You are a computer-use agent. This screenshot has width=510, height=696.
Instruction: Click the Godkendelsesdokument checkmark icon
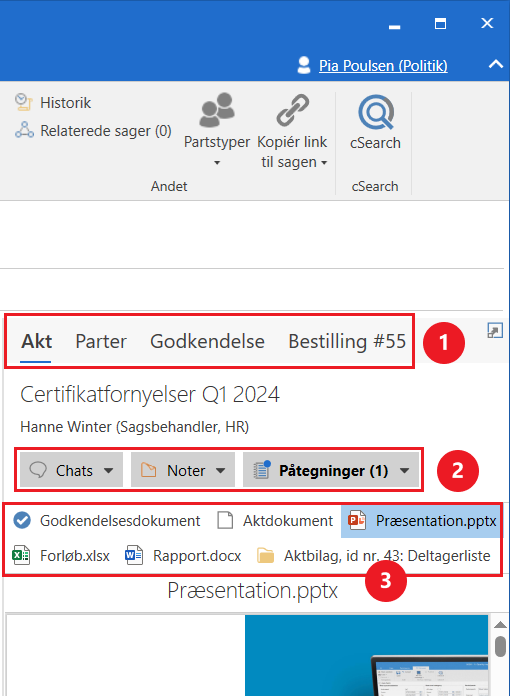[x=22, y=520]
